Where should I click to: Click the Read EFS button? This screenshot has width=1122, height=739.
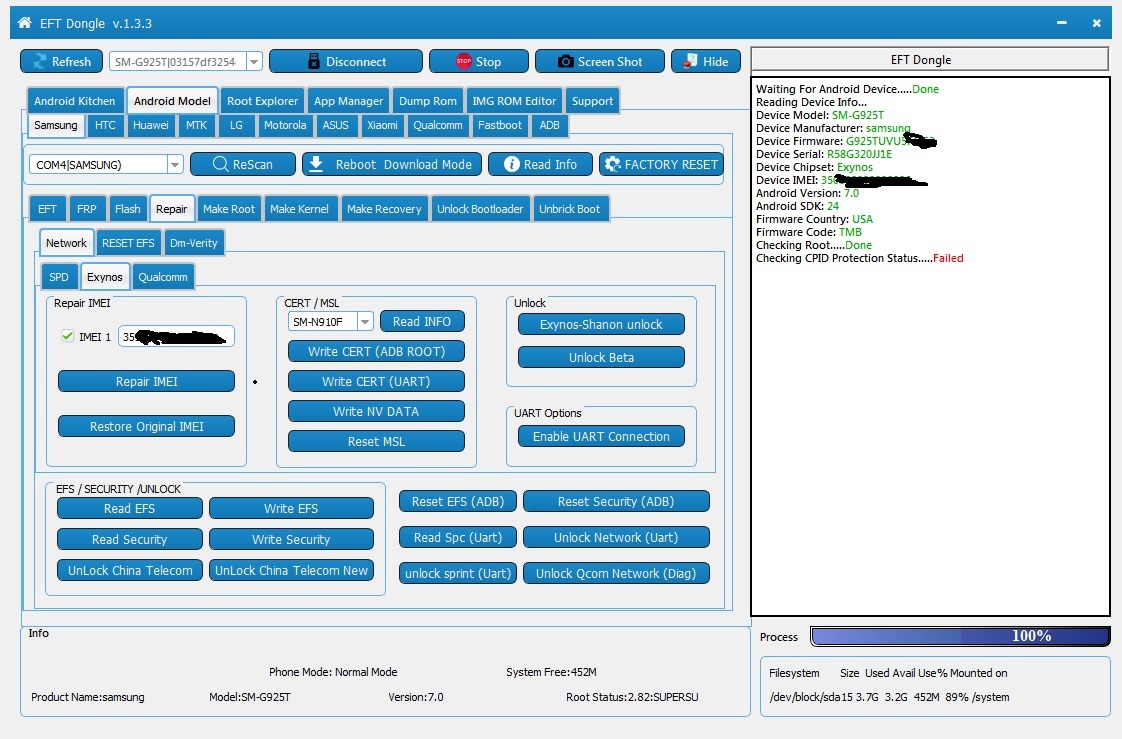coord(130,508)
